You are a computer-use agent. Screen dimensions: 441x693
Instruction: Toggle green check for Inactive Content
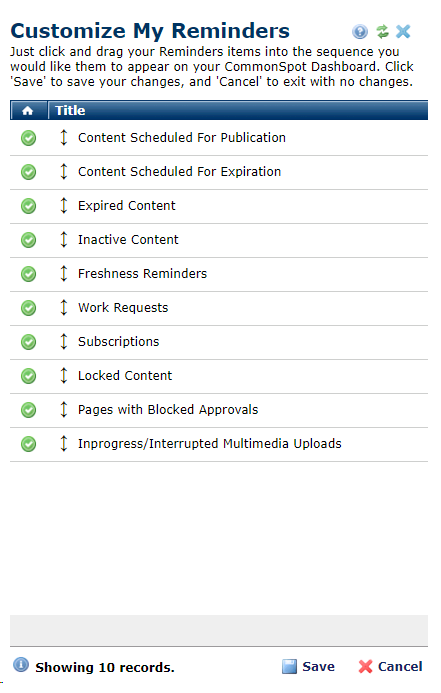(29, 240)
